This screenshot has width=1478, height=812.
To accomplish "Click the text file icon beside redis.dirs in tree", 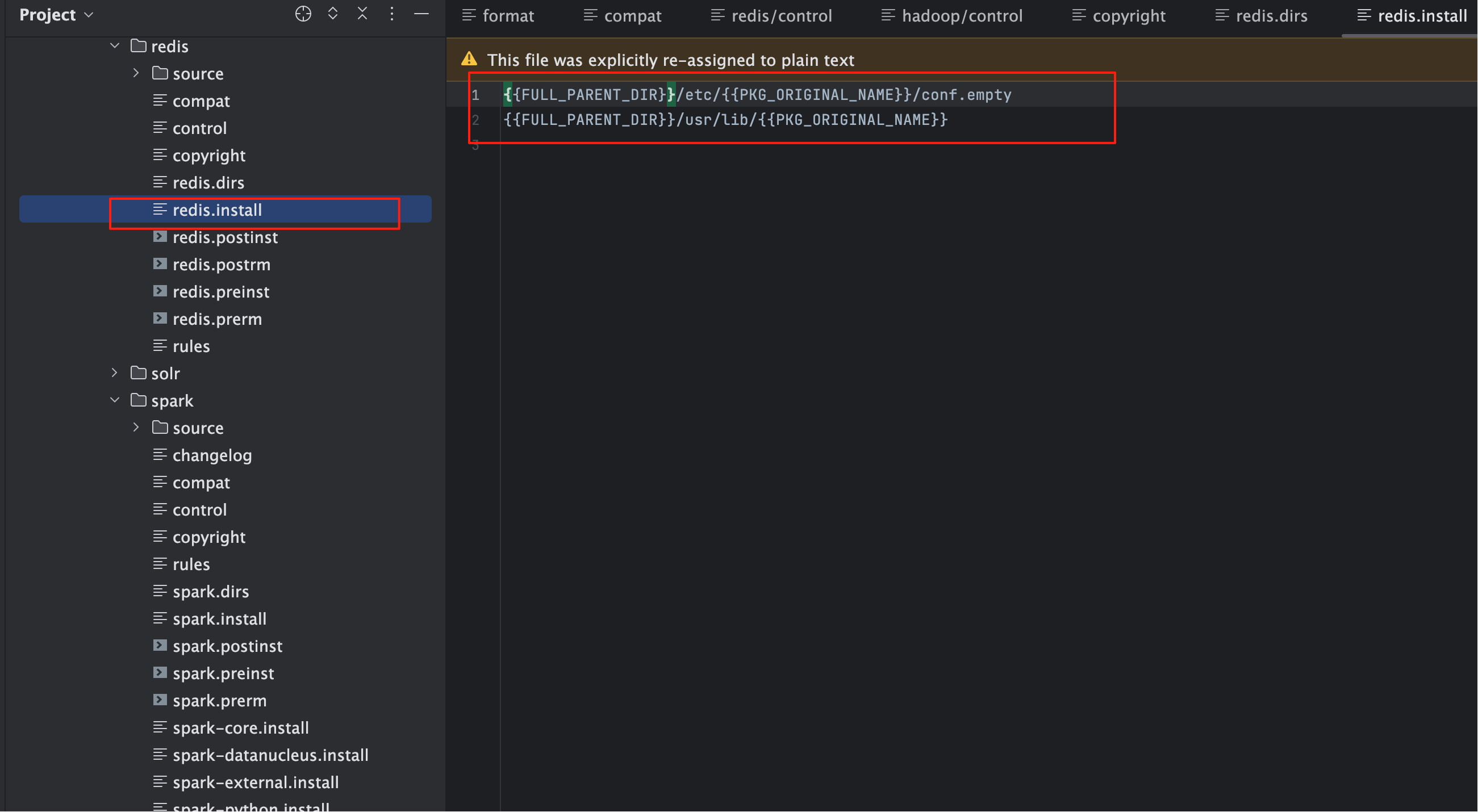I will click(160, 182).
